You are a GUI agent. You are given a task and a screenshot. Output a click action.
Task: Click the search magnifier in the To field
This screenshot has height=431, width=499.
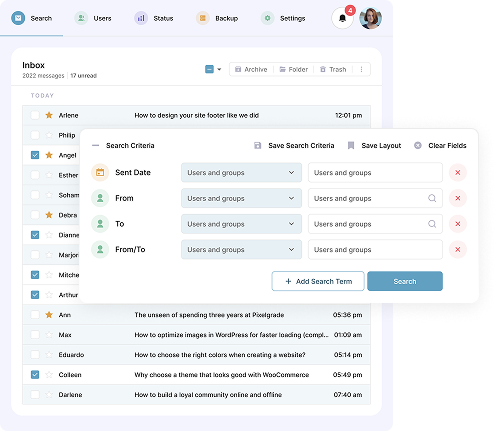point(432,224)
